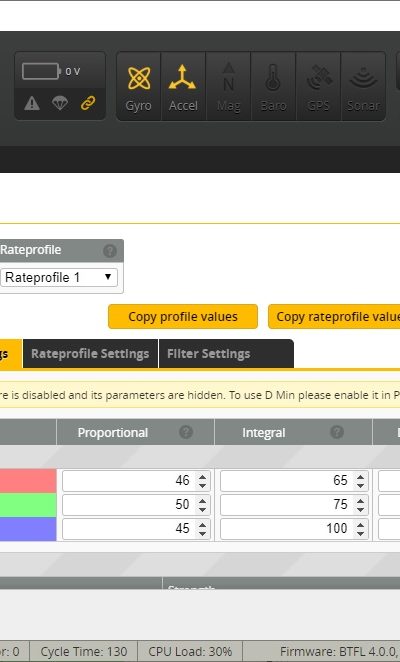Click the Integral field showing 100

(x=294, y=529)
